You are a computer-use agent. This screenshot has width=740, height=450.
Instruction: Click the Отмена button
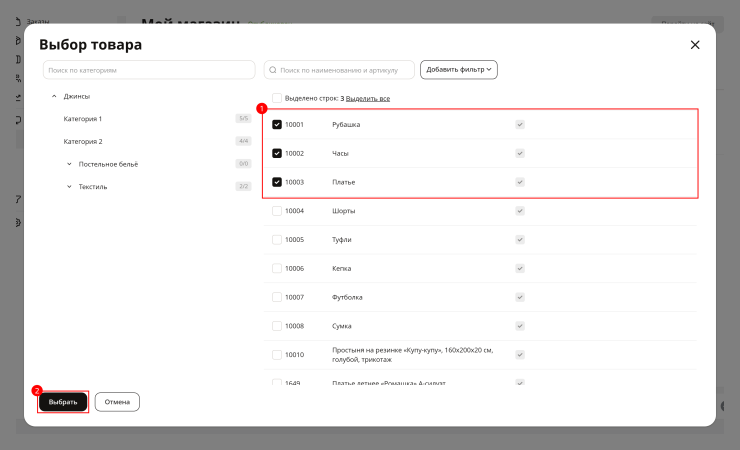pos(117,402)
